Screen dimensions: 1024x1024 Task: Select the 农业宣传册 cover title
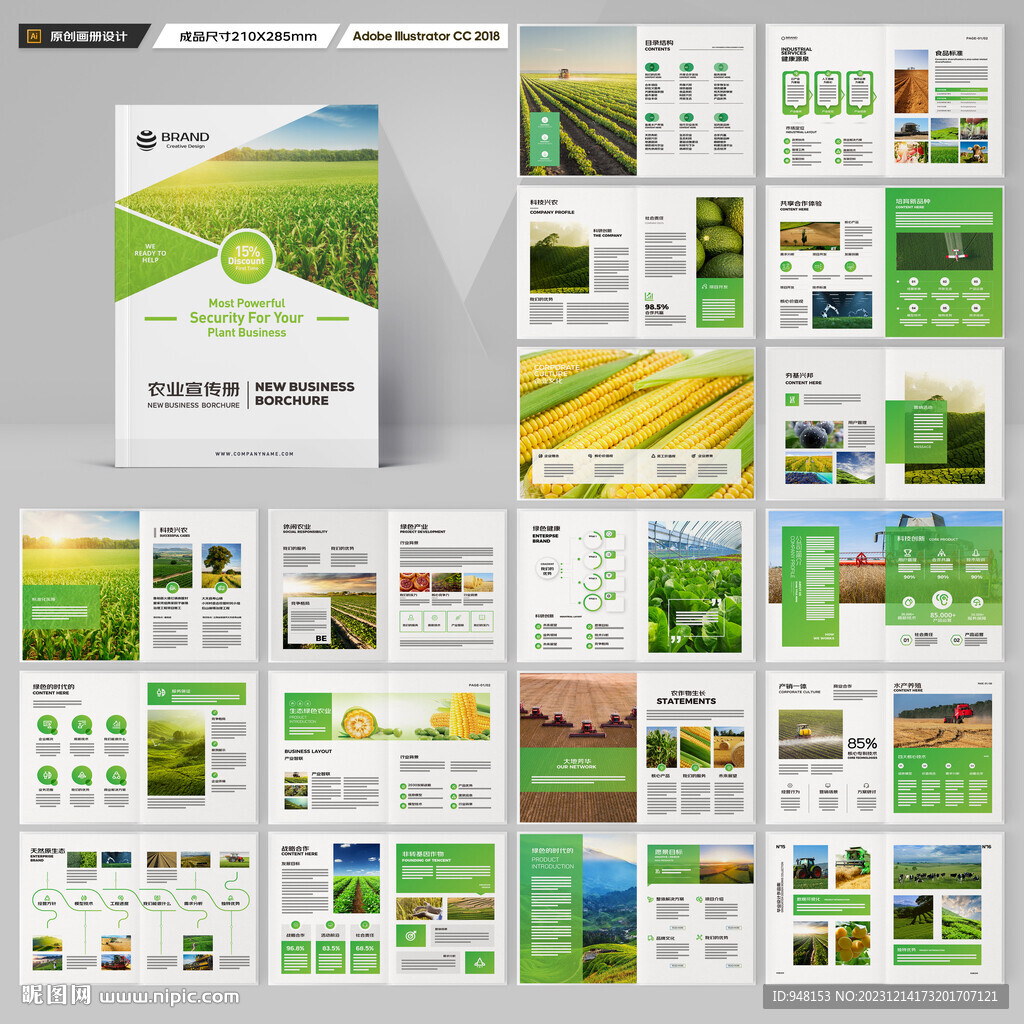[193, 389]
